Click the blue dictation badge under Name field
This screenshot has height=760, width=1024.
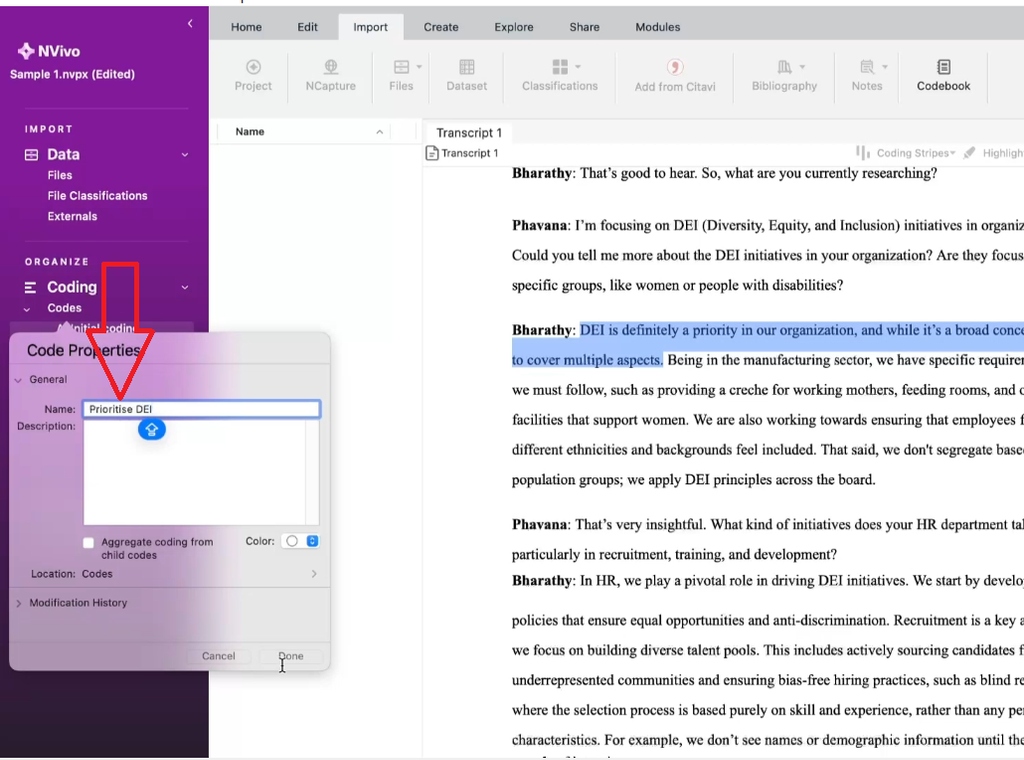click(x=152, y=429)
